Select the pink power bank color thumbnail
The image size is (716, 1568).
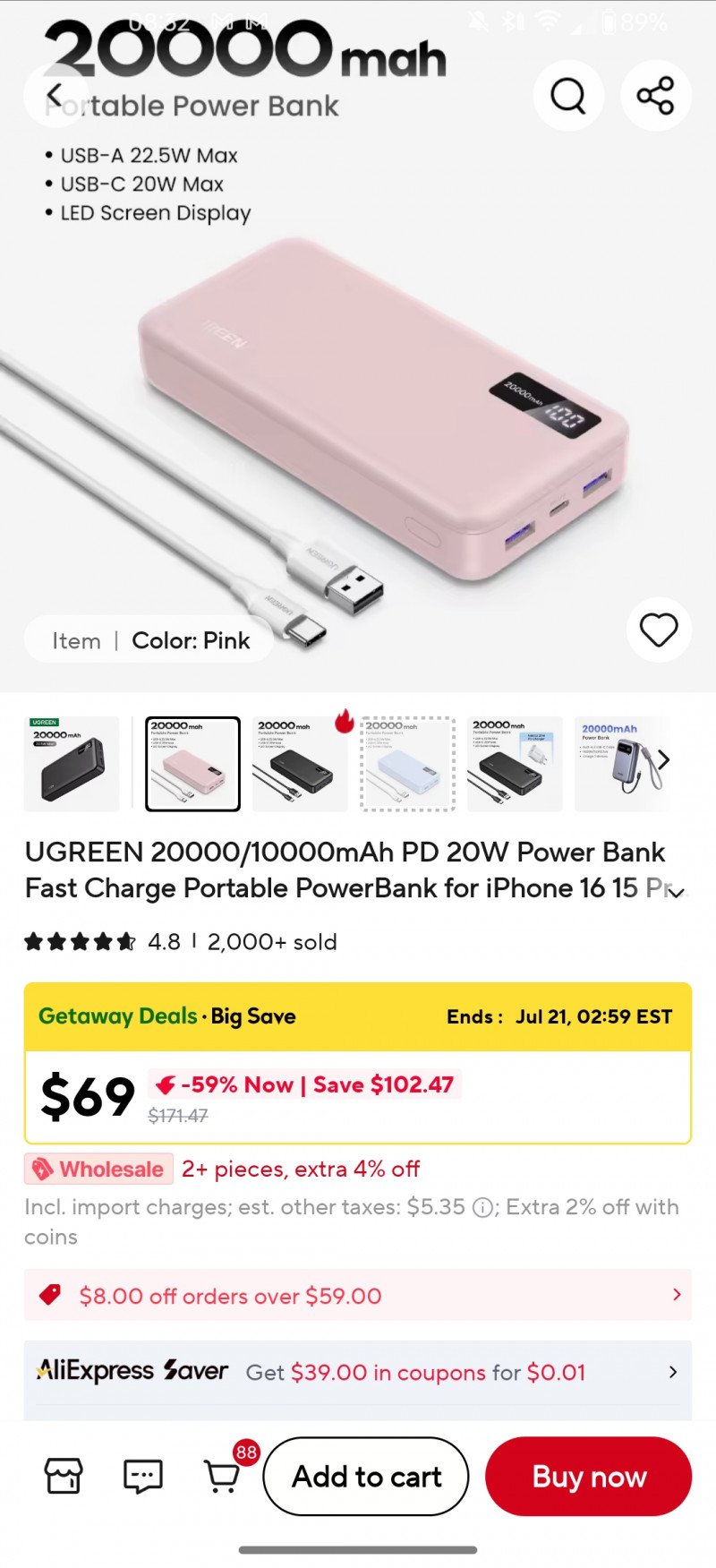tap(192, 764)
